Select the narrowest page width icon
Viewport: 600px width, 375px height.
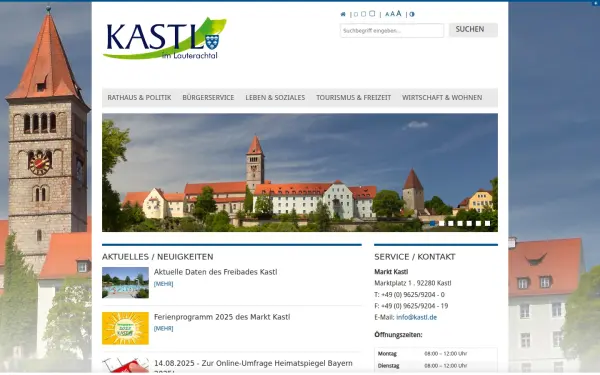point(355,14)
